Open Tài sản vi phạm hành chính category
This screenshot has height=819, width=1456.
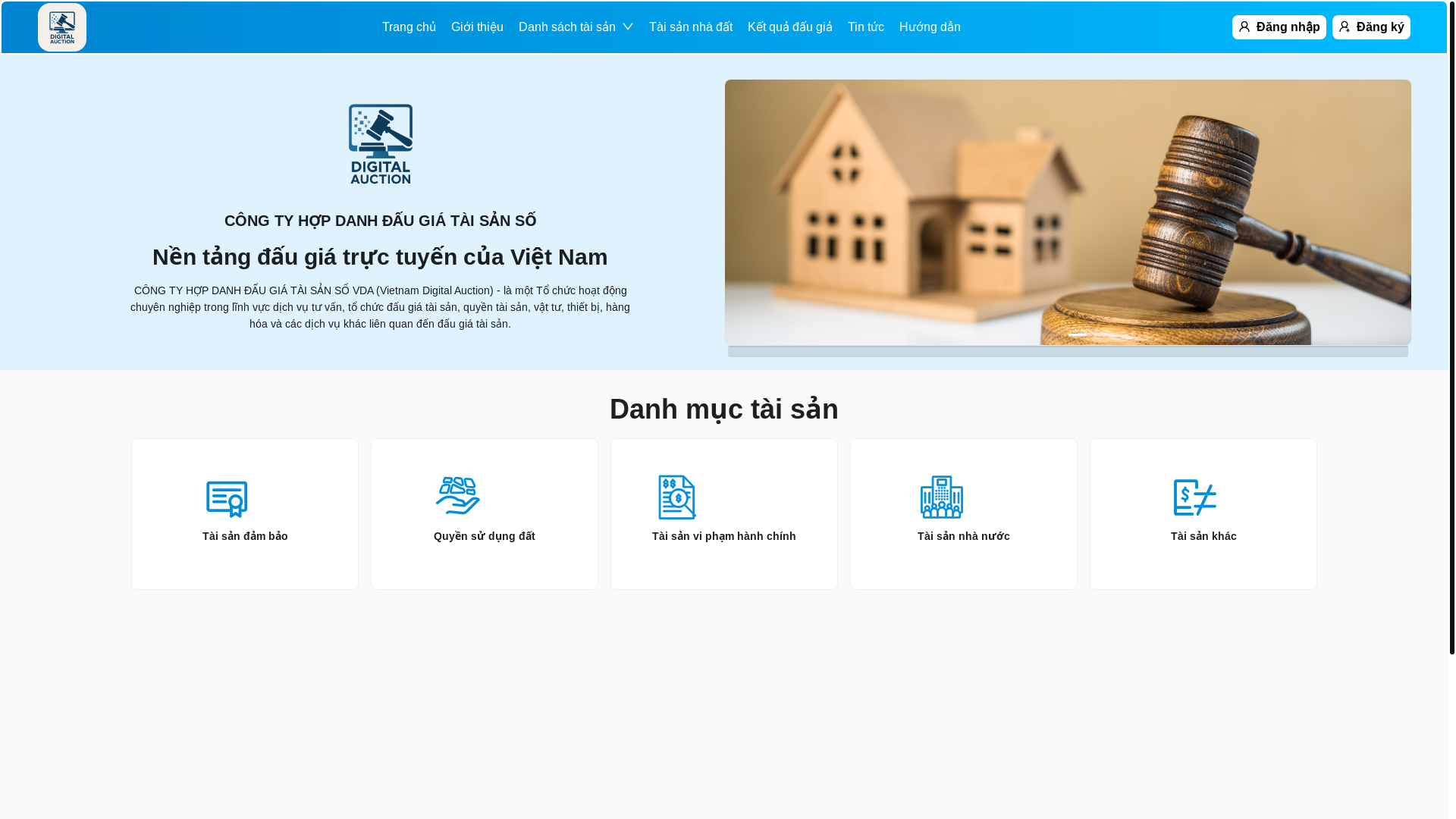[x=724, y=514]
